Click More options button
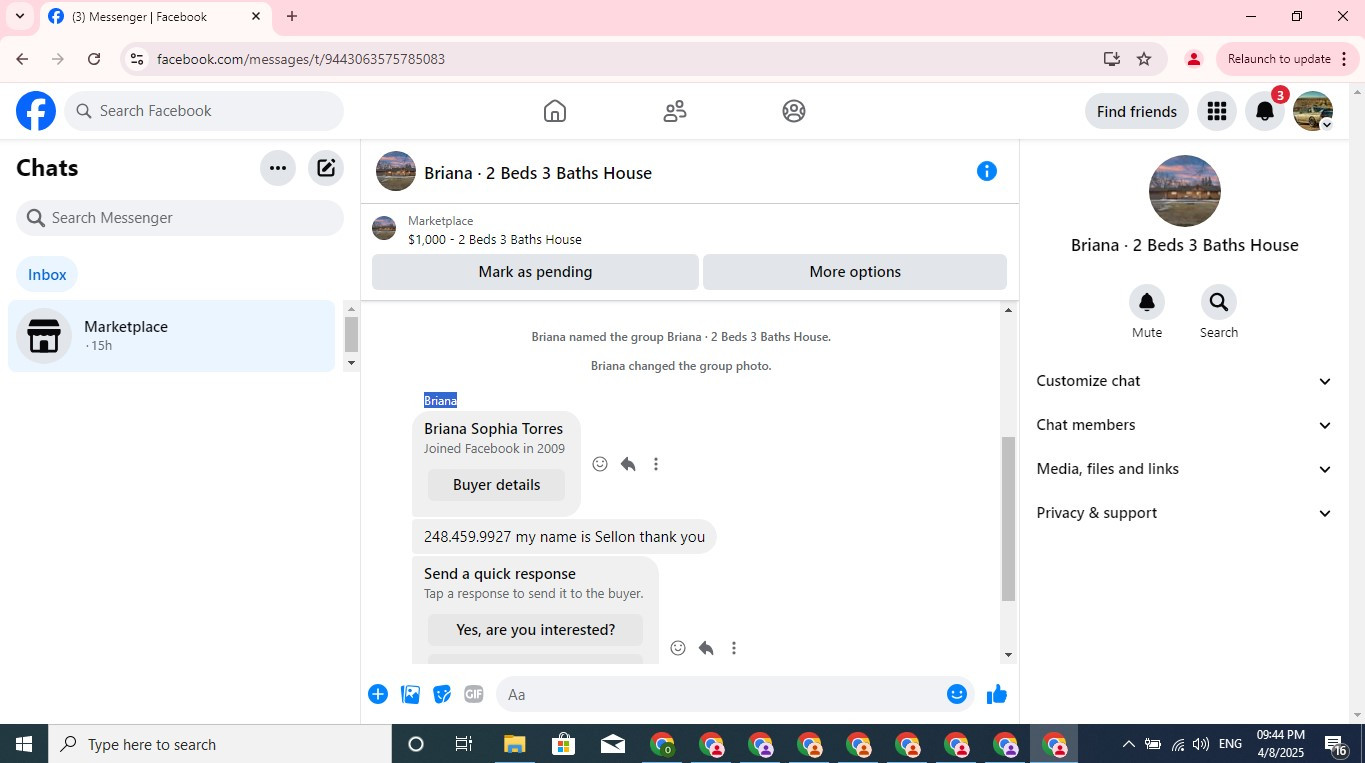Image resolution: width=1365 pixels, height=763 pixels. (x=855, y=272)
